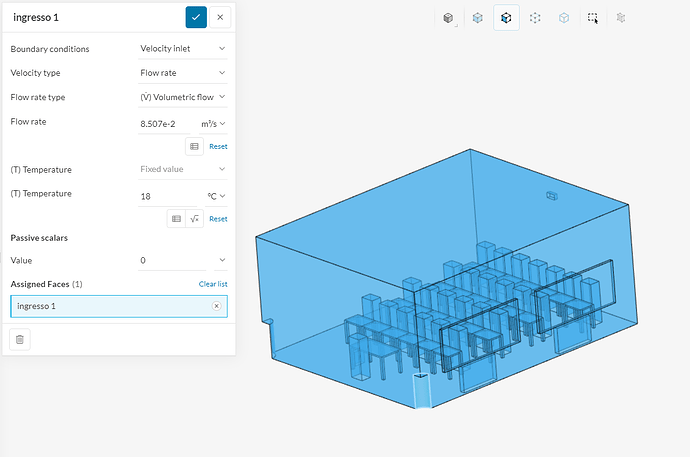The image size is (690, 457).
Task: Delete ingresso 1 with the trash icon
Action: tap(20, 340)
